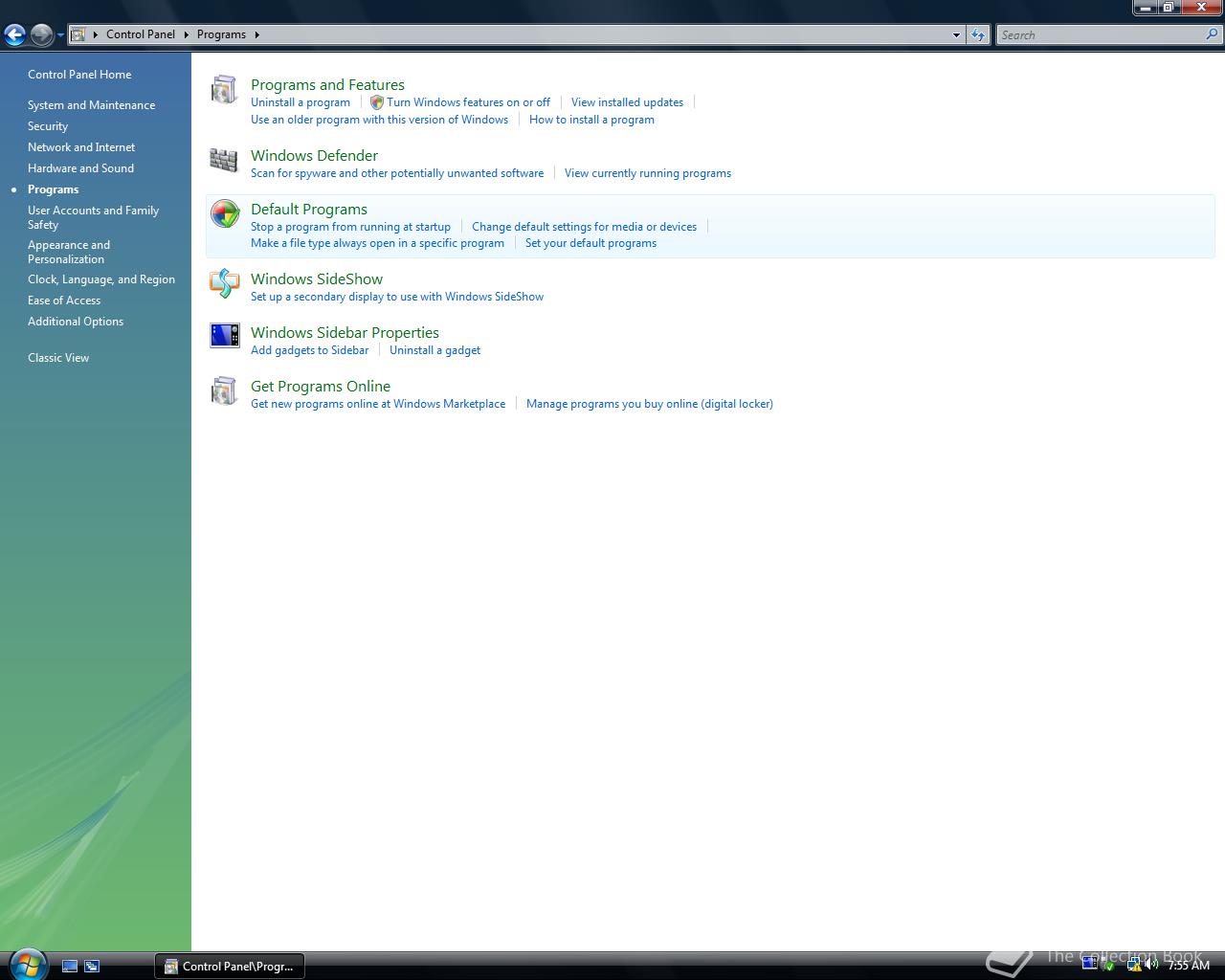Click Get new programs at Windows Marketplace

pos(378,404)
